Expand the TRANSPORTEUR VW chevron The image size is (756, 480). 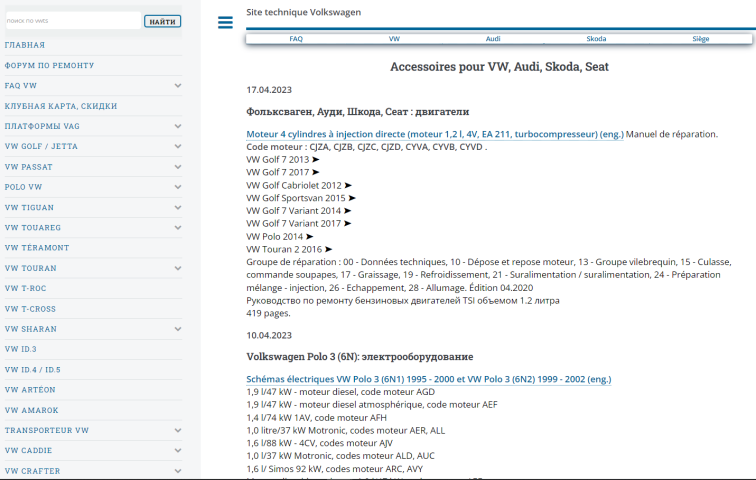[x=178, y=430]
